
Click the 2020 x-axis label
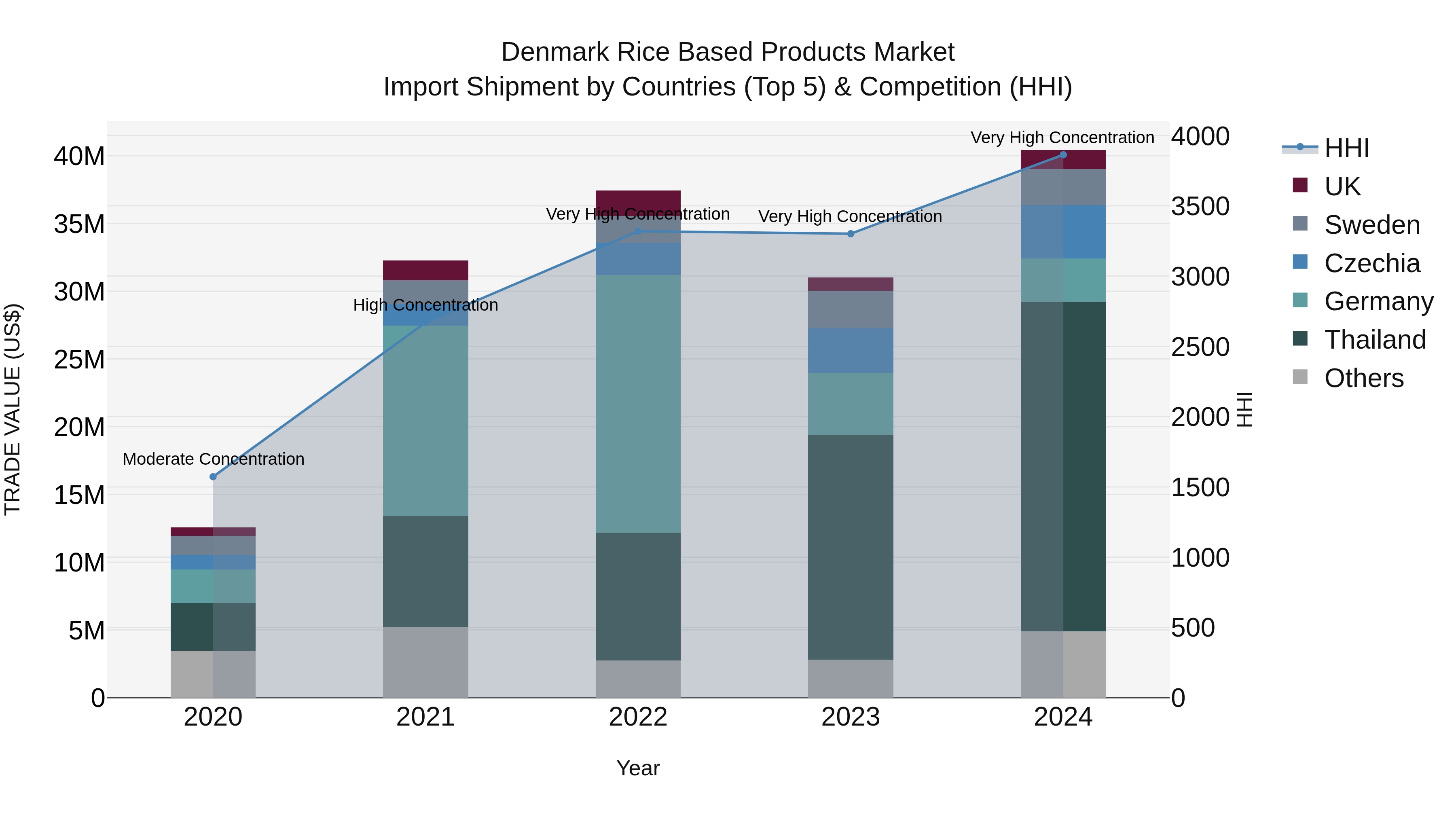click(213, 717)
